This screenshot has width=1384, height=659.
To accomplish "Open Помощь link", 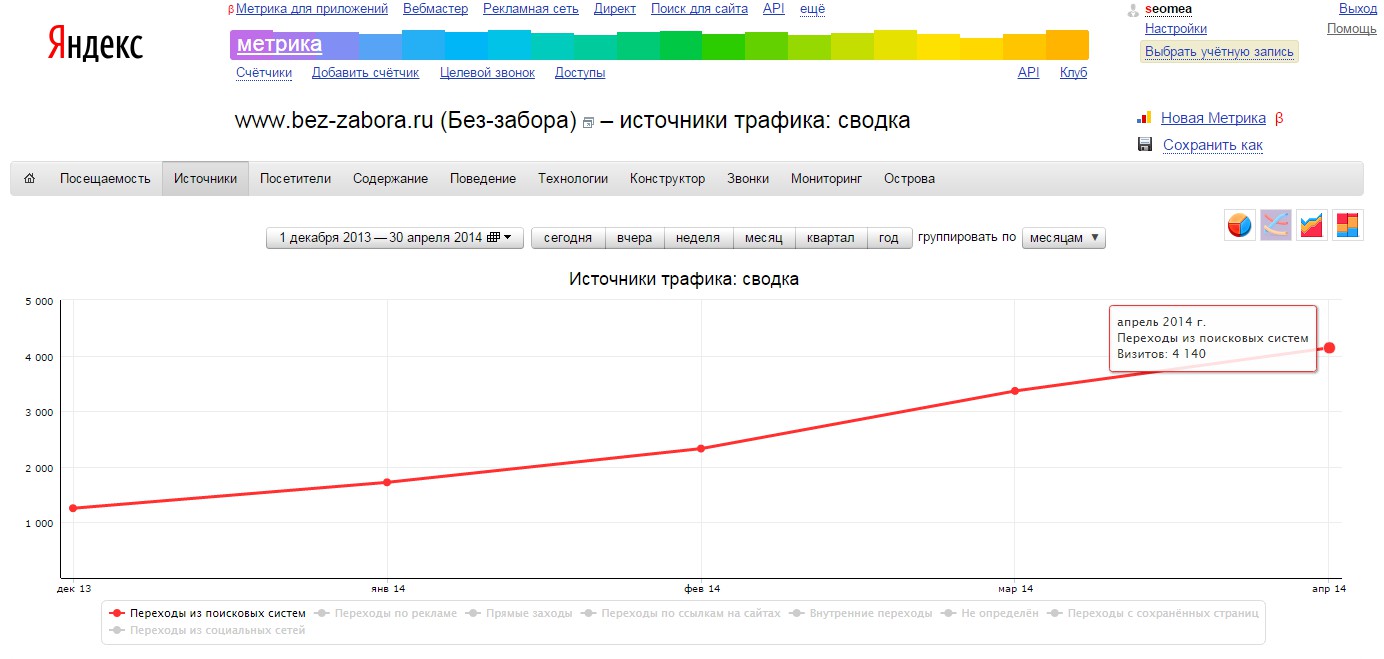I will pyautogui.click(x=1352, y=29).
